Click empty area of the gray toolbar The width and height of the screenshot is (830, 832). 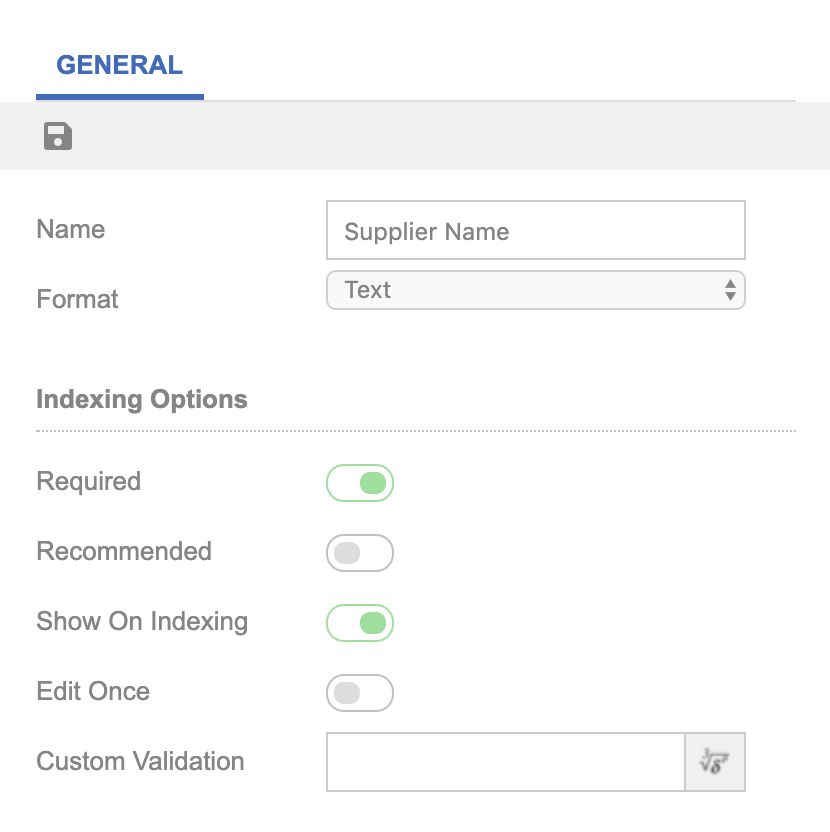click(450, 136)
